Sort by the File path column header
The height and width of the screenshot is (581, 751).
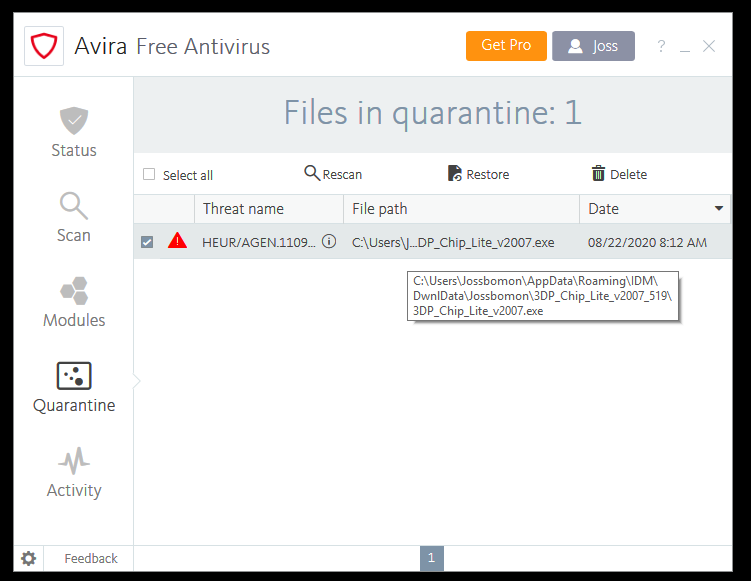tap(462, 209)
